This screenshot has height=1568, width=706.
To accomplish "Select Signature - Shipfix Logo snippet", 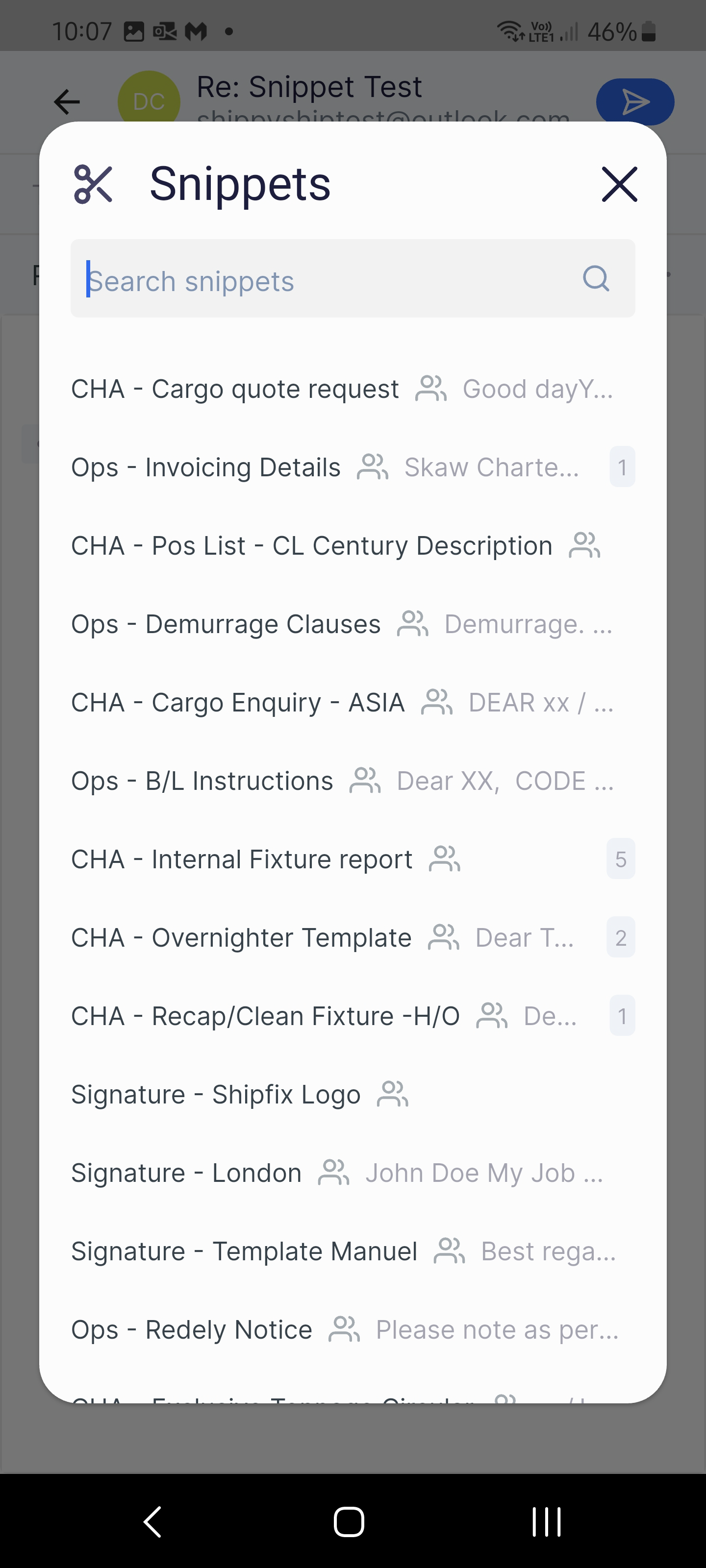I will pos(216,1095).
